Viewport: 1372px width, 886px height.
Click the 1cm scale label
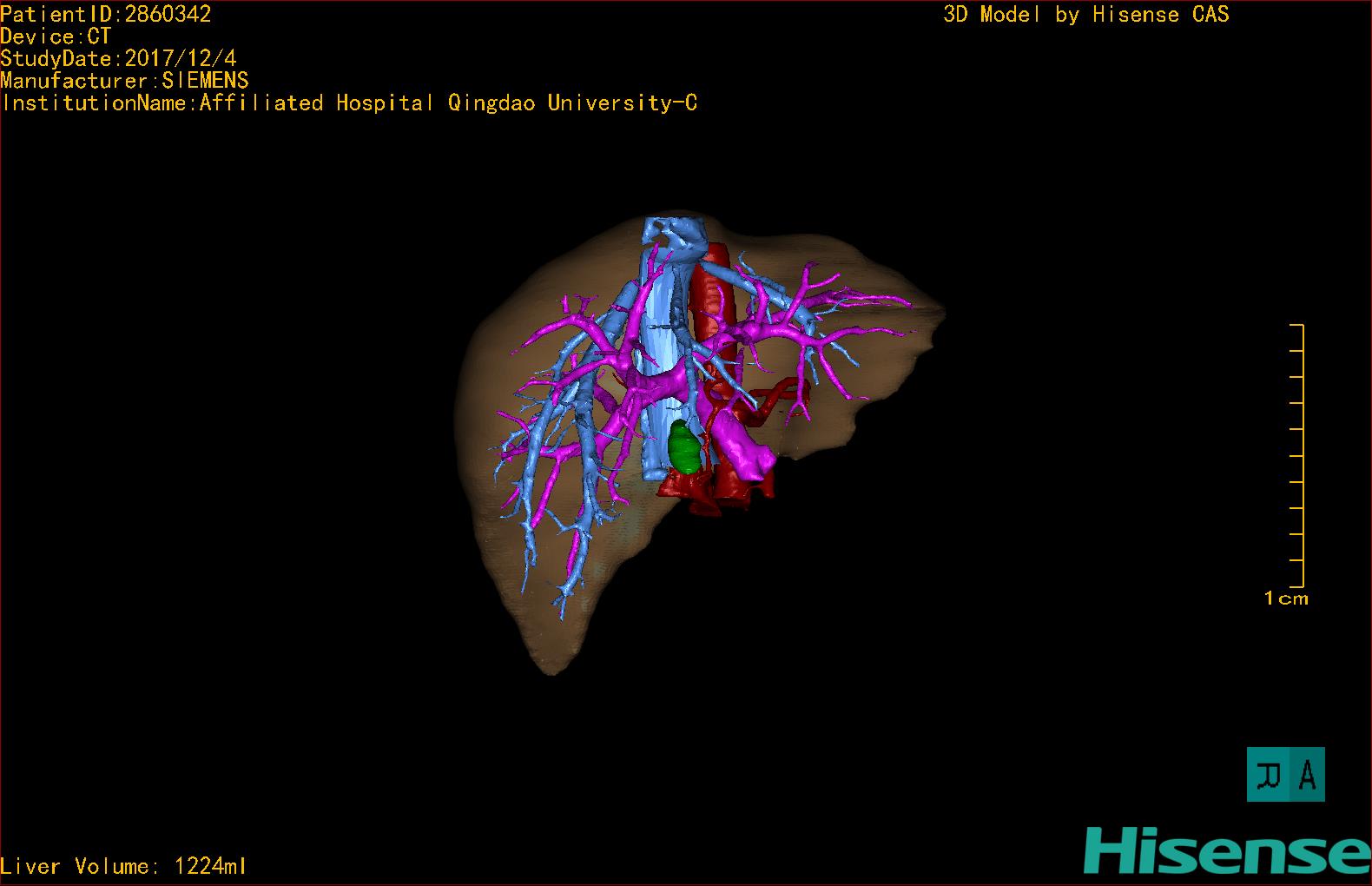click(1286, 598)
